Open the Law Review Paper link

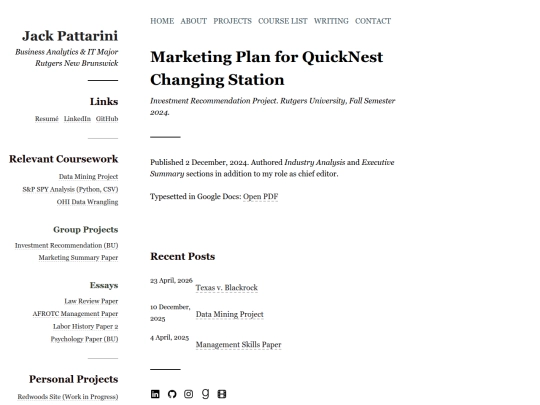point(91,301)
